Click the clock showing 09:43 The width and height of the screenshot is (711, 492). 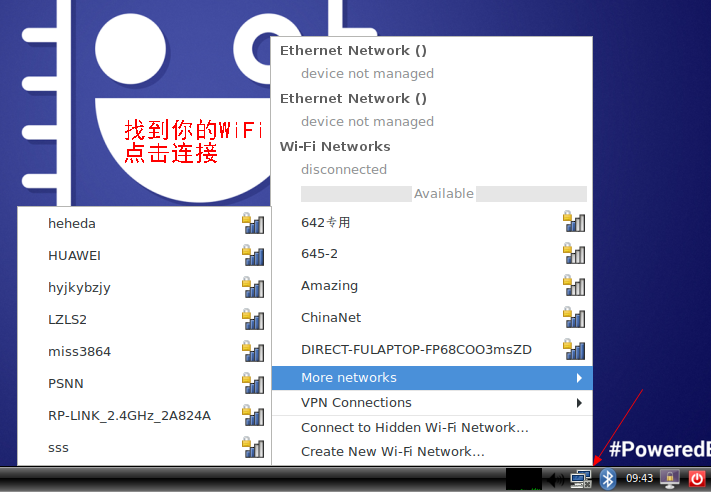(x=639, y=478)
